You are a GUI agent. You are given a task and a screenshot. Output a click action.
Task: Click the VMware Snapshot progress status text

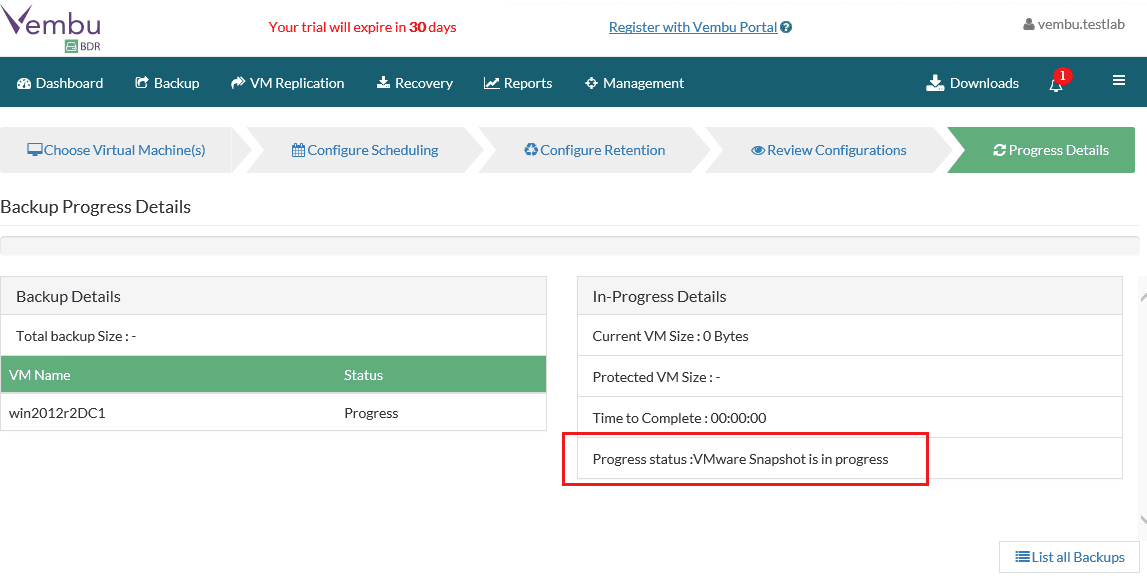(790, 459)
